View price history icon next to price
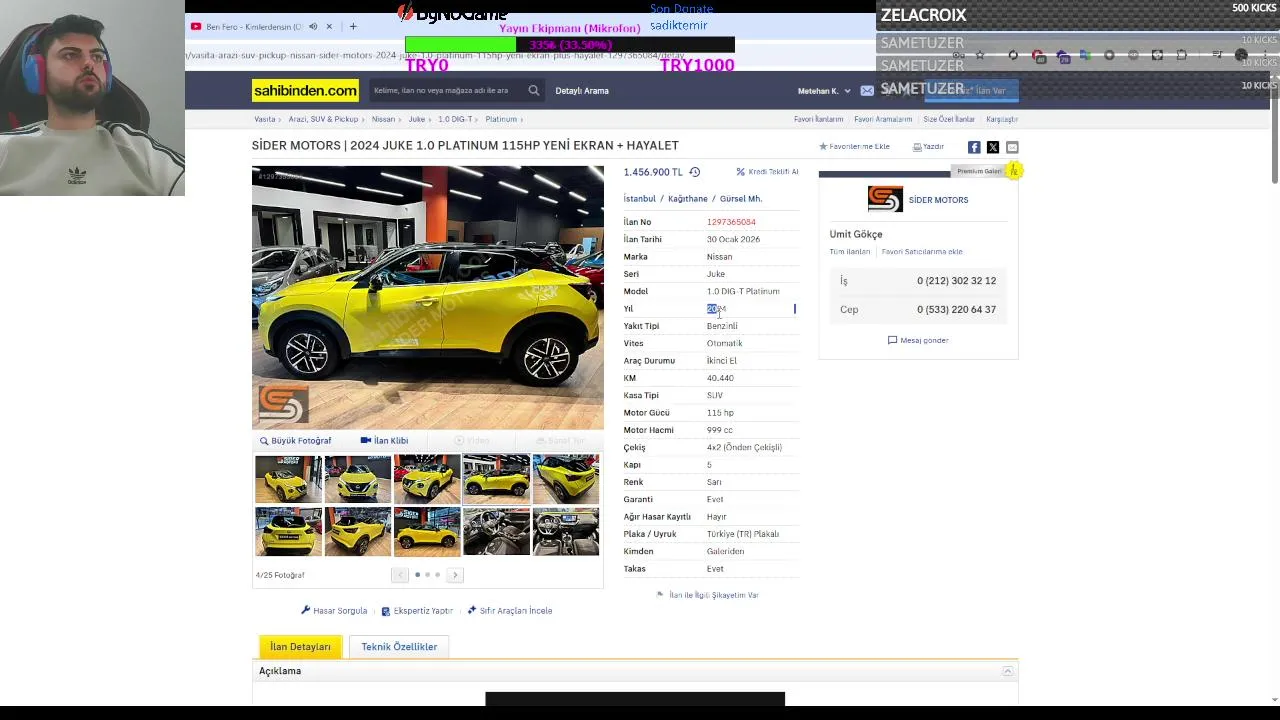The width and height of the screenshot is (1280, 720). (694, 172)
